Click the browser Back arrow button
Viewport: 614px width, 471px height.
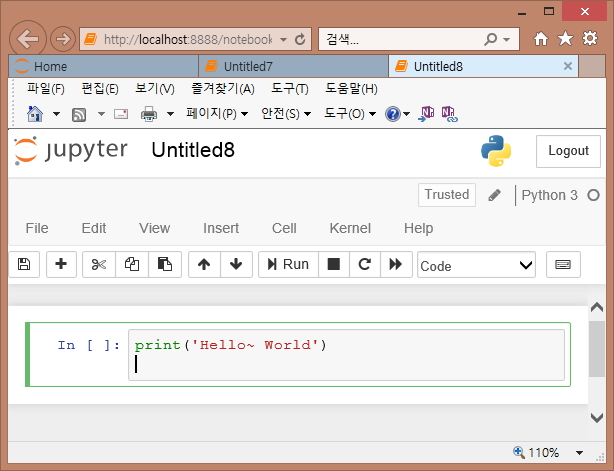click(x=28, y=39)
